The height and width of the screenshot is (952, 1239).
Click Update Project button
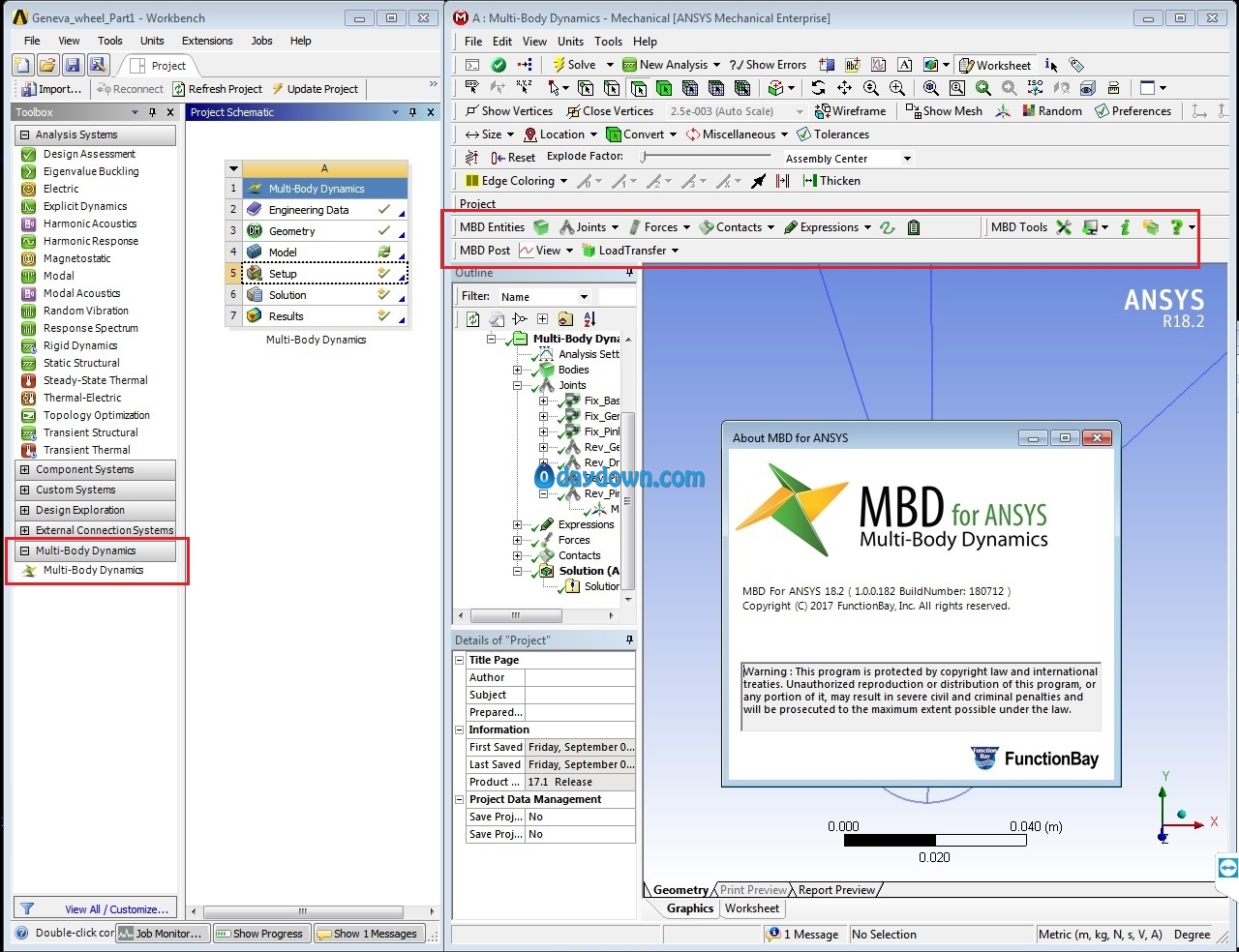pyautogui.click(x=315, y=89)
